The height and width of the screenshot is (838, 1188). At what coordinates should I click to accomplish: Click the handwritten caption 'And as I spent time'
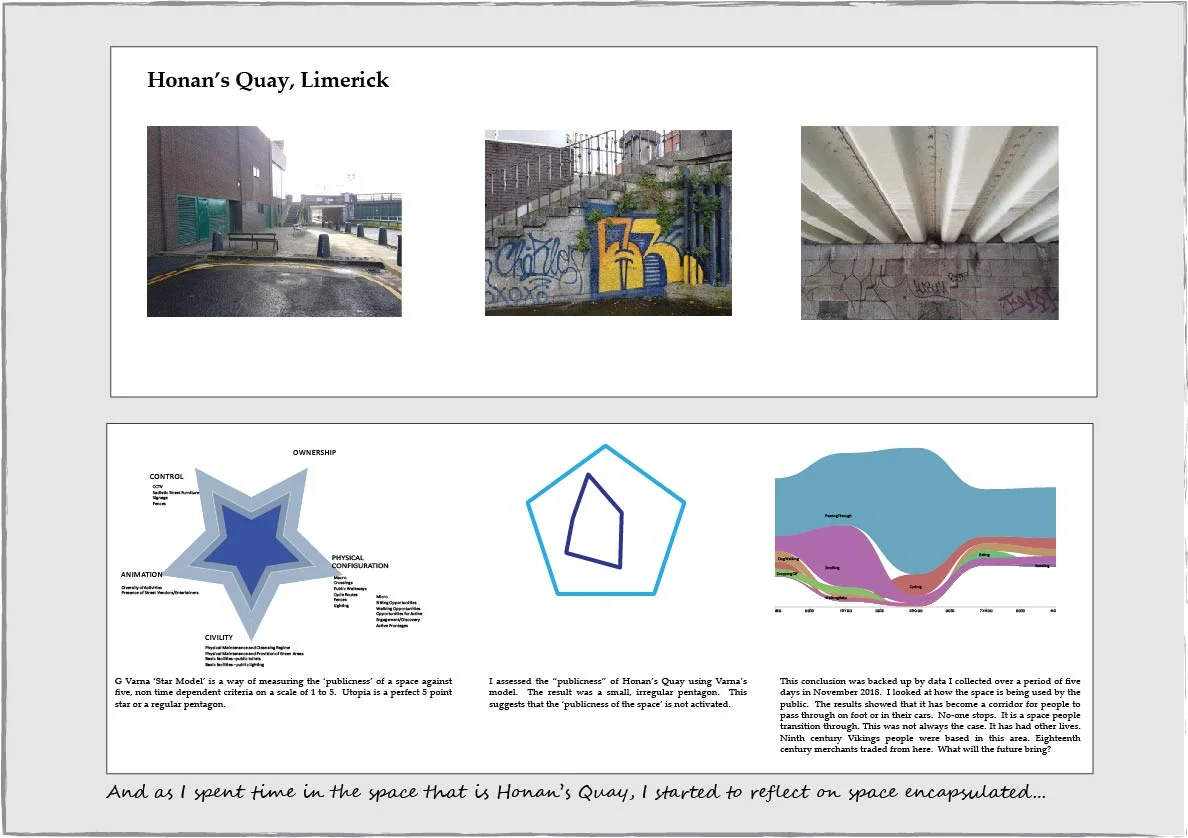click(x=576, y=792)
